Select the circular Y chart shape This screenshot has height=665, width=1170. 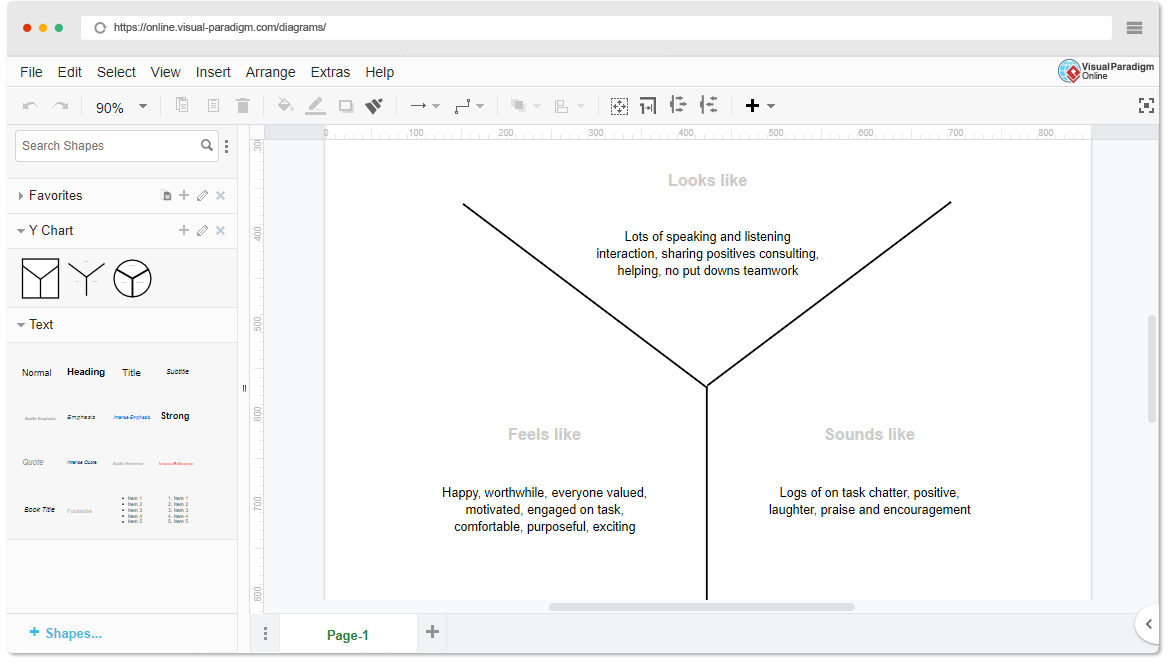pos(132,278)
